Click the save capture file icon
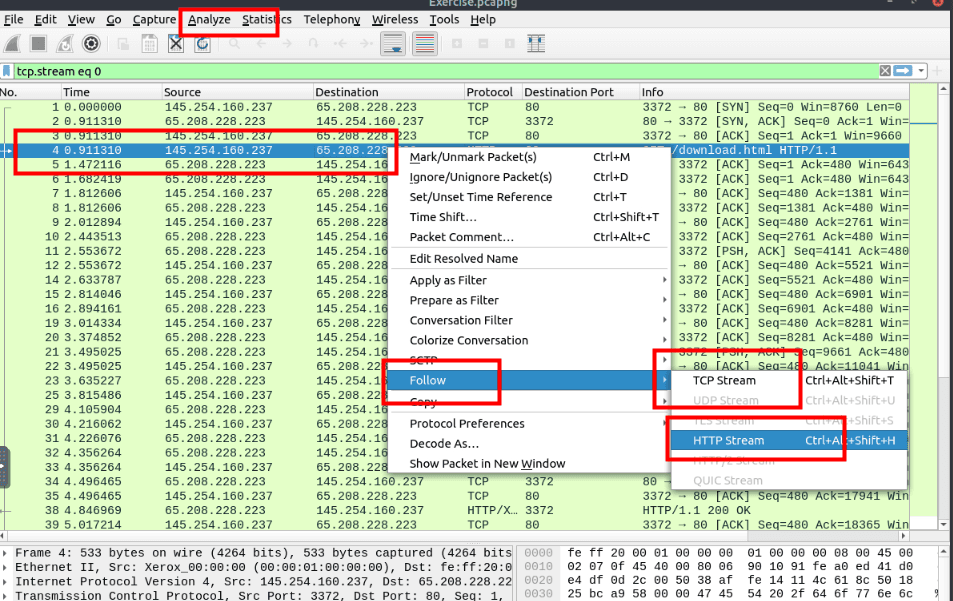The width and height of the screenshot is (953, 601). tap(149, 43)
